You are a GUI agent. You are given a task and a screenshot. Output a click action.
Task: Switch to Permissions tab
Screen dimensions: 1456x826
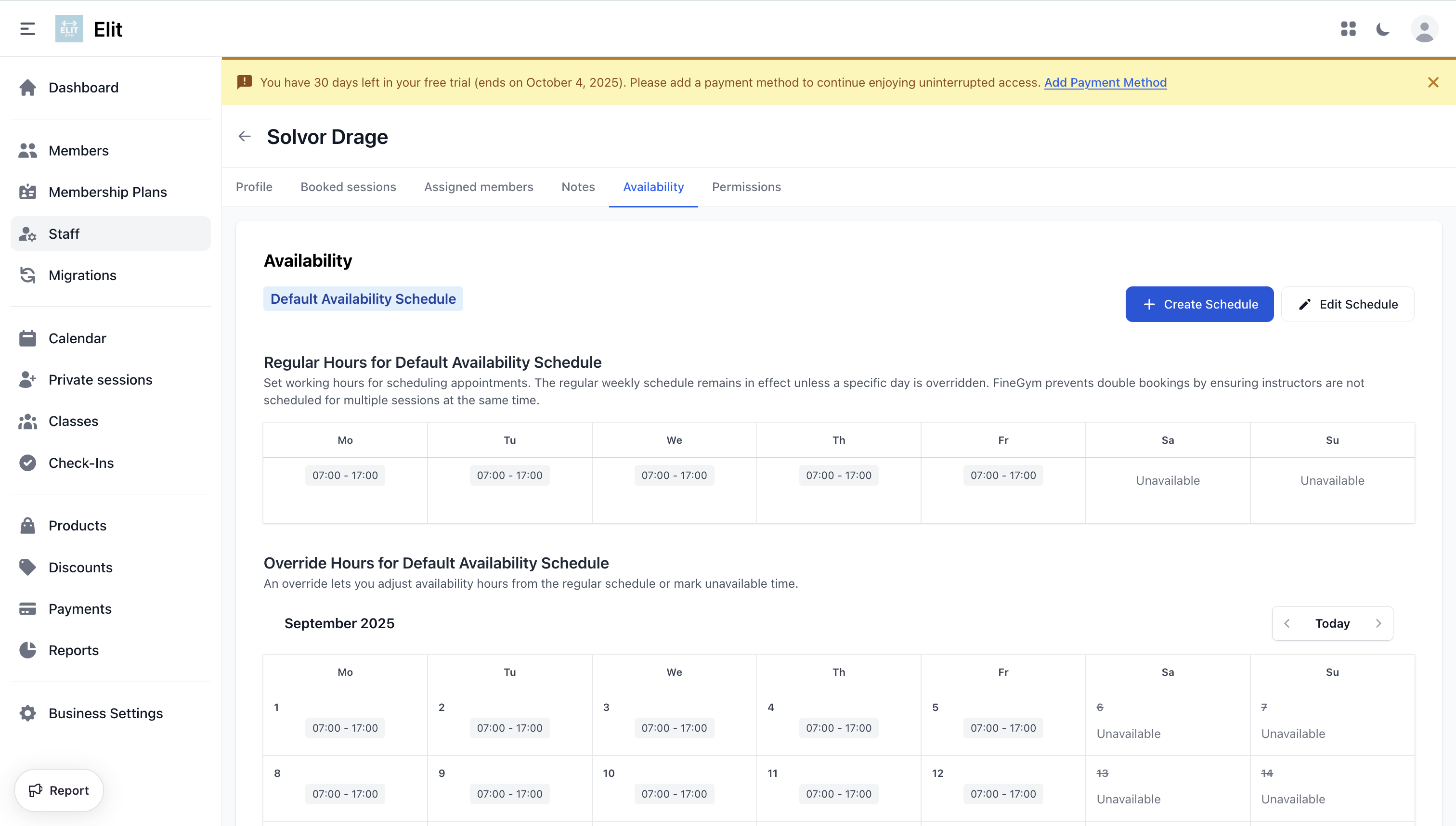747,187
